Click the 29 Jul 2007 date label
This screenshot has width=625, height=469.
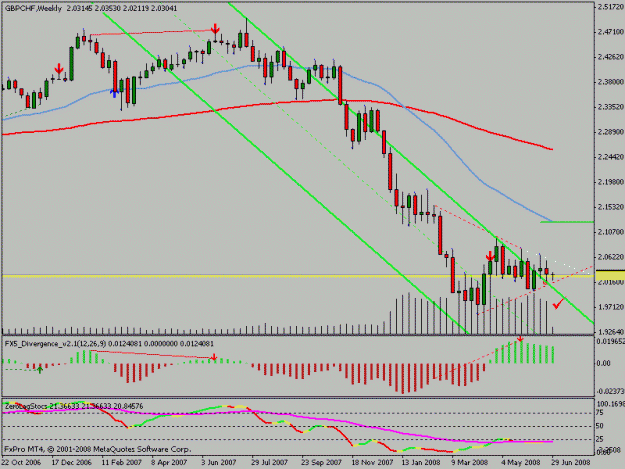[x=269, y=462]
